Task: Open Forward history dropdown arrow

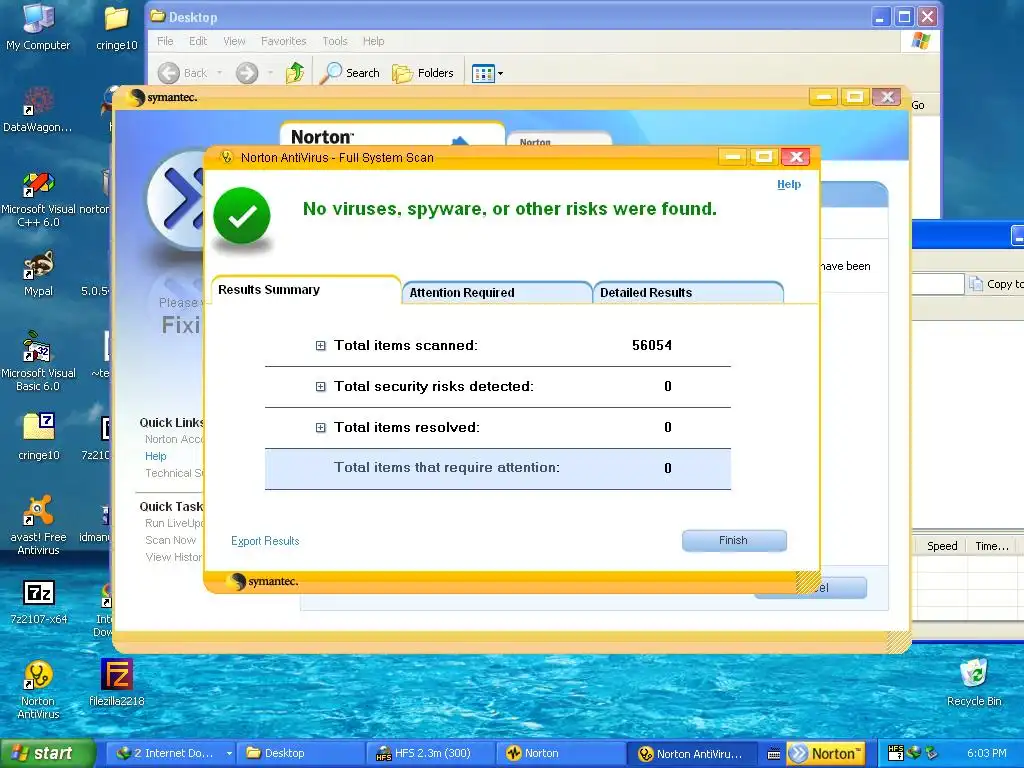Action: pos(270,73)
